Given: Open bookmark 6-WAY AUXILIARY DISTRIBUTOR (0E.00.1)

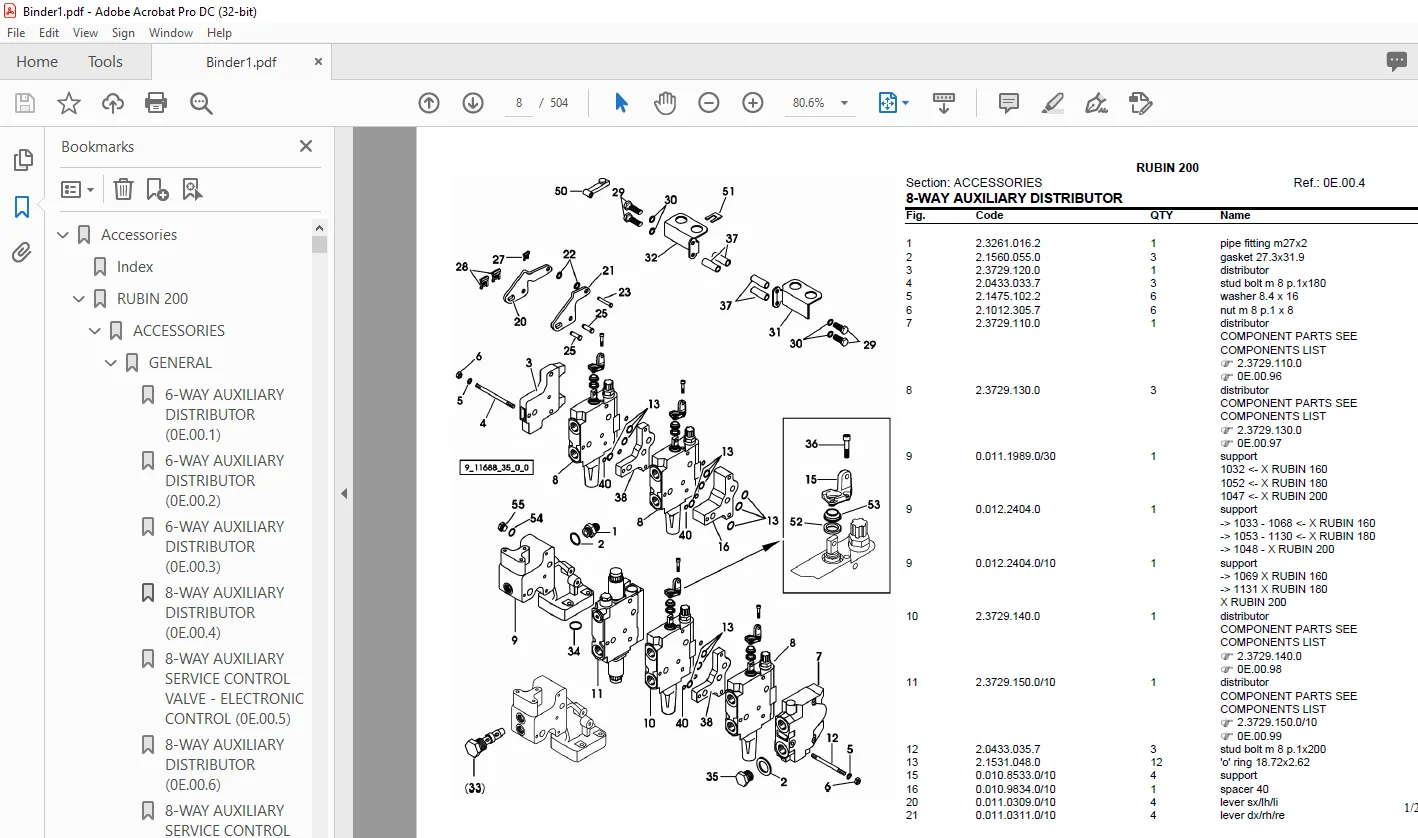Looking at the screenshot, I should click(x=225, y=415).
